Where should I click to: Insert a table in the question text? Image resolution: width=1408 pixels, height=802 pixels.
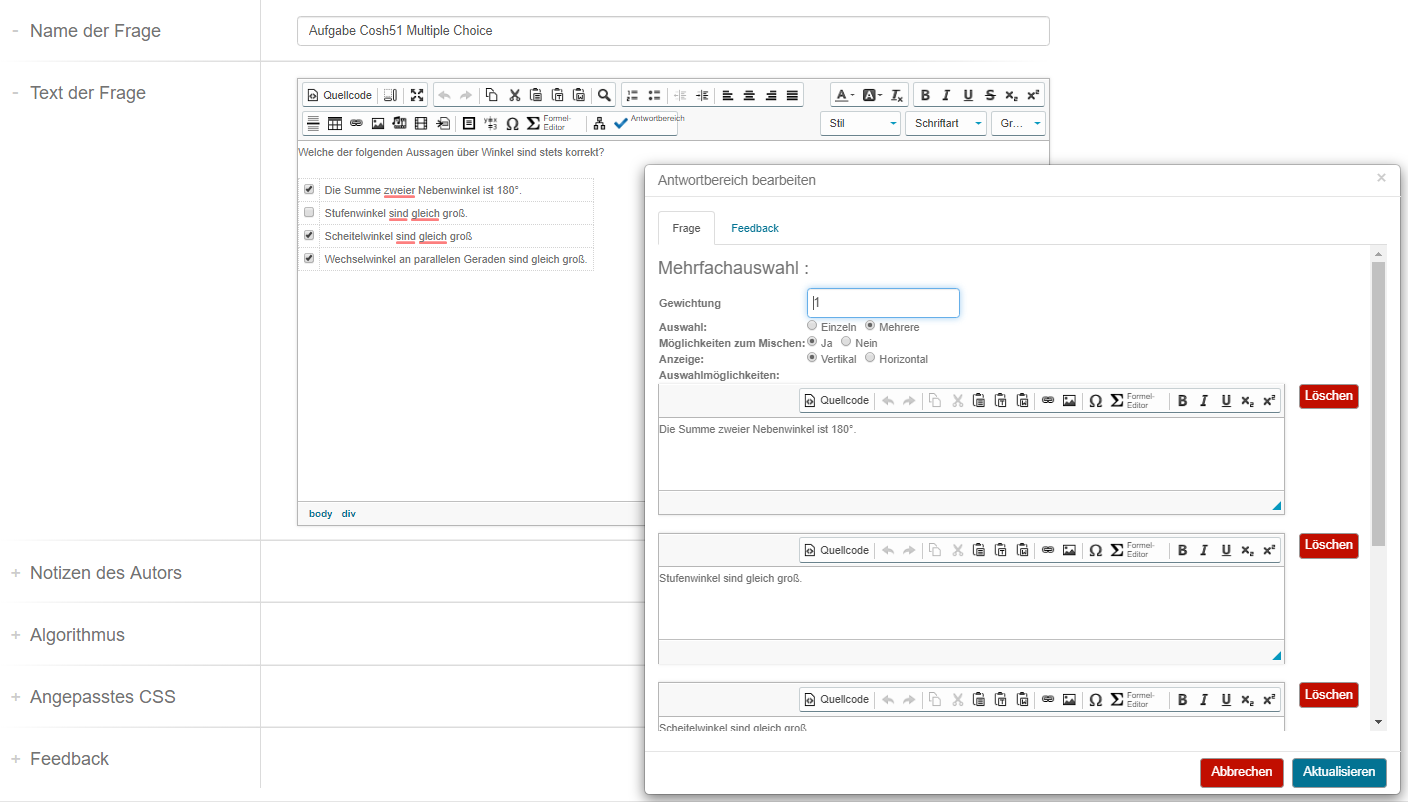point(335,124)
